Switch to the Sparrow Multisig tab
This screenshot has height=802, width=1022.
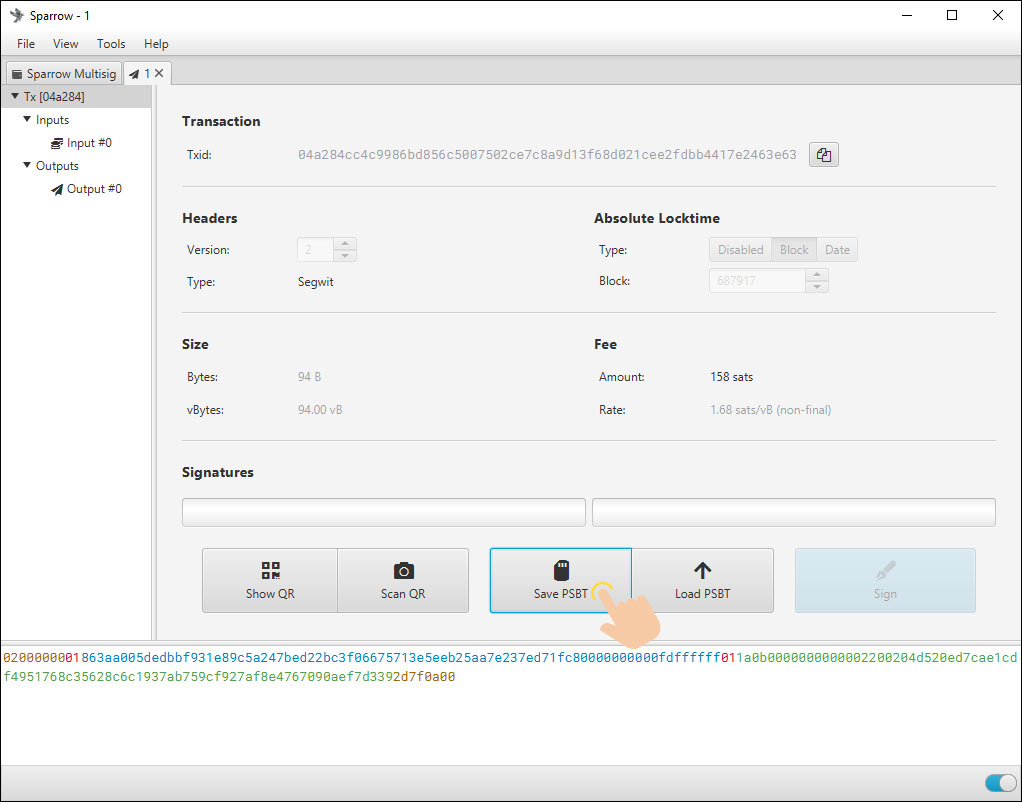(63, 74)
